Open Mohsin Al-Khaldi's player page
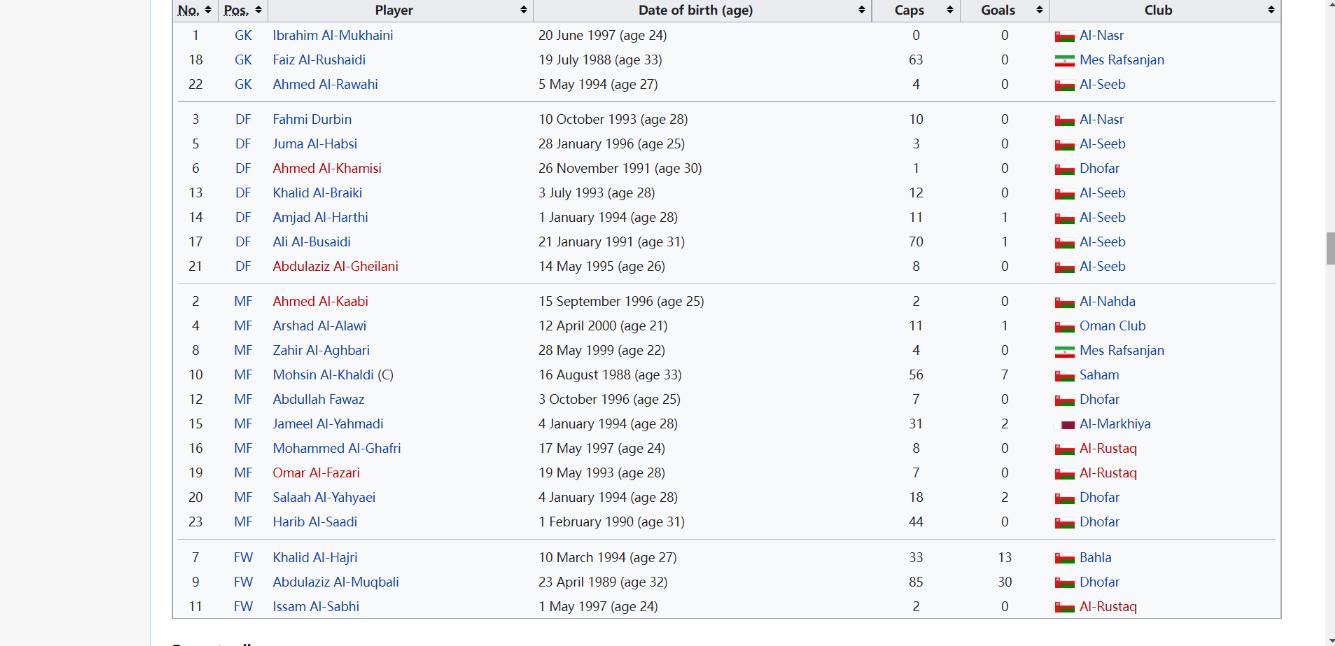1335x646 pixels. pos(323,375)
